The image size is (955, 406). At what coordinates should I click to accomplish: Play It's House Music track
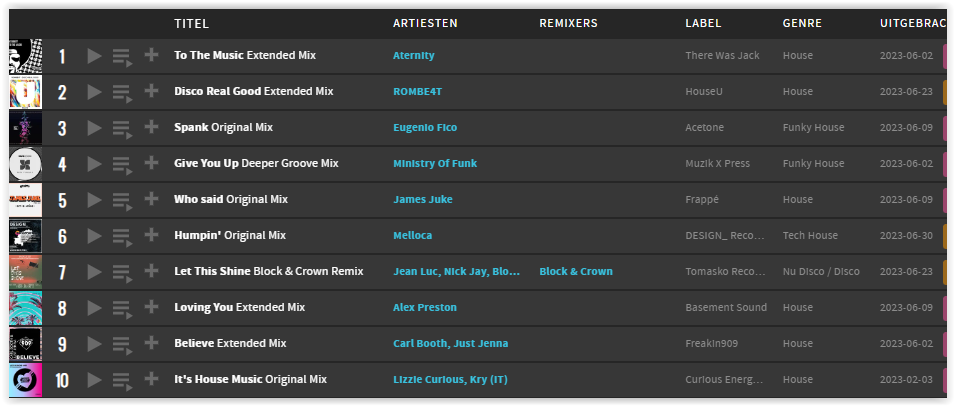[x=94, y=380]
